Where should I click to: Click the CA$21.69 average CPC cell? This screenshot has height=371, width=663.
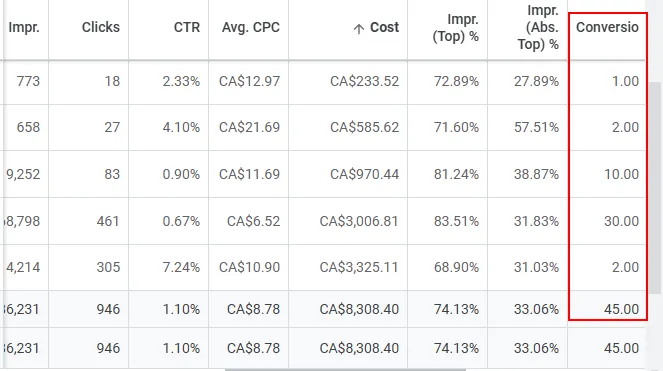coord(249,127)
